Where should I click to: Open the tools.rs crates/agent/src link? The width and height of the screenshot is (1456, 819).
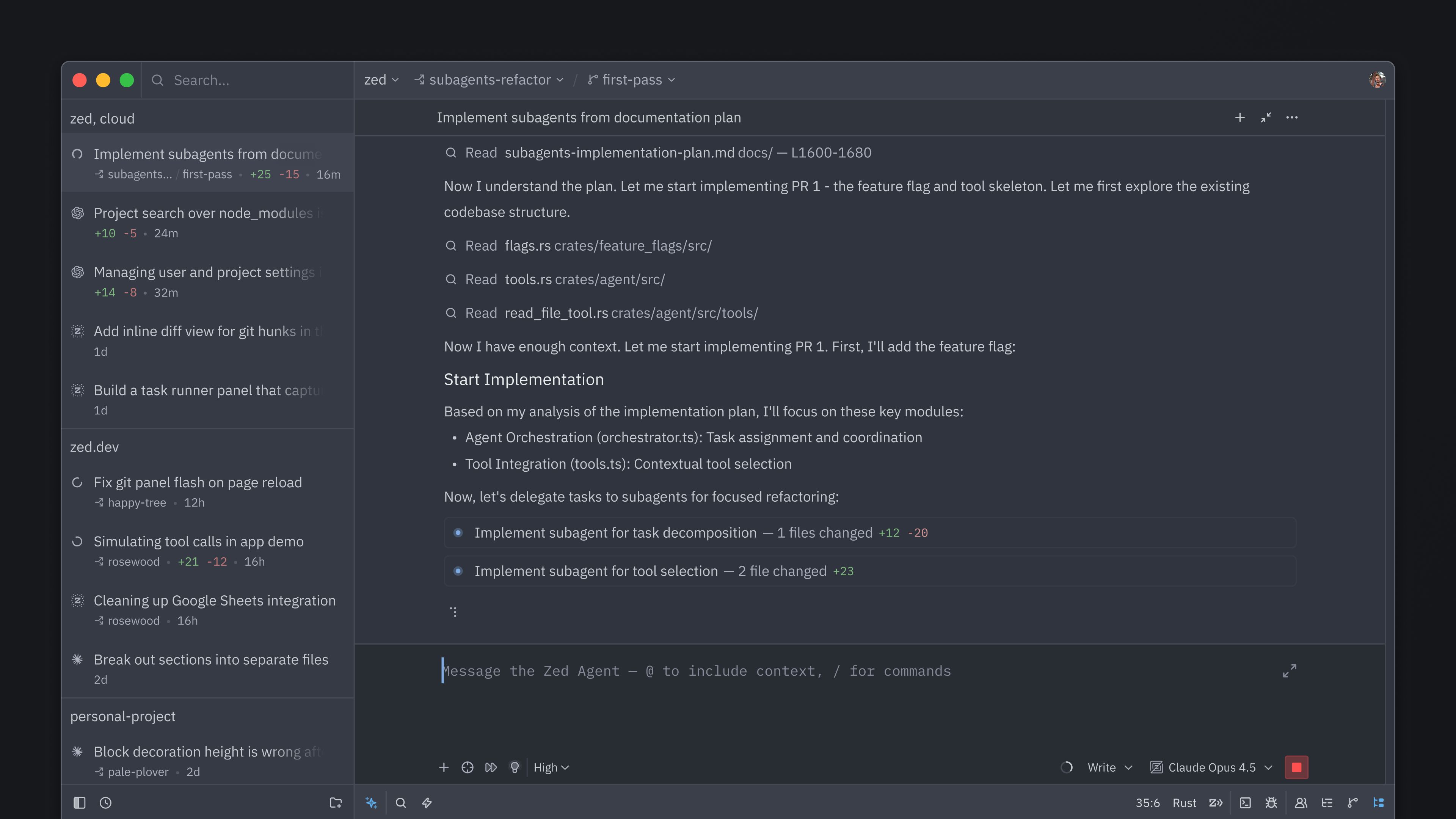click(x=584, y=279)
